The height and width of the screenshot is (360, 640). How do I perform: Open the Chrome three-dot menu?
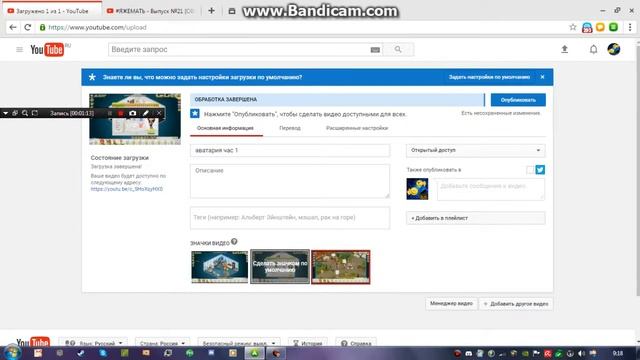630,27
